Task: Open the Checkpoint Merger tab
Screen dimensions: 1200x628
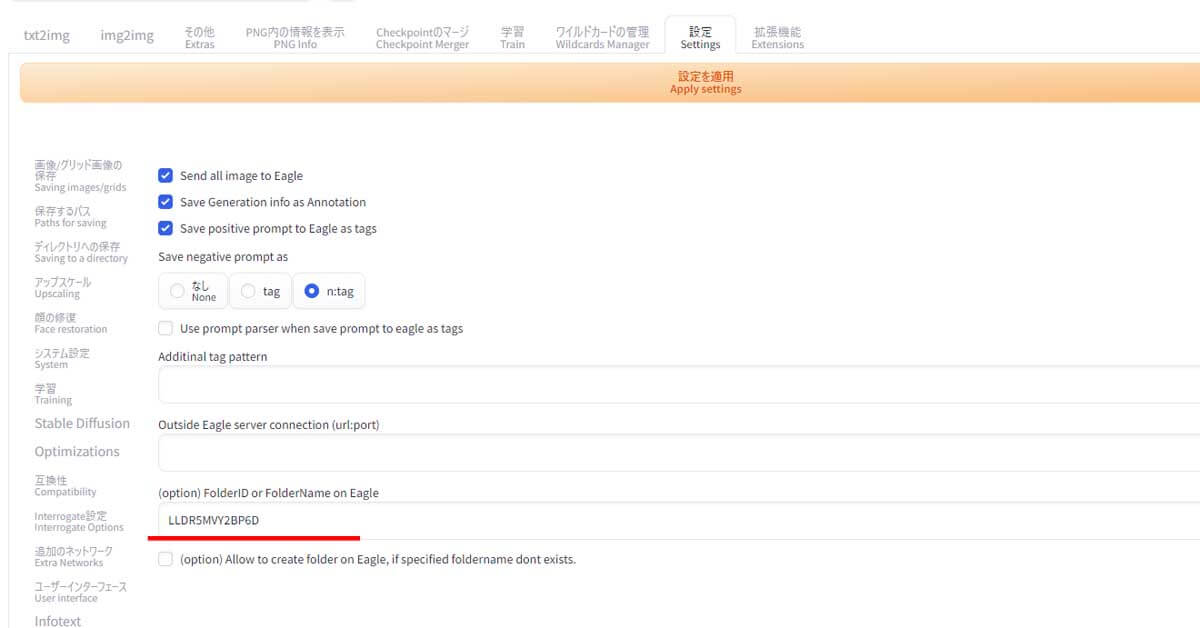Action: (x=422, y=38)
